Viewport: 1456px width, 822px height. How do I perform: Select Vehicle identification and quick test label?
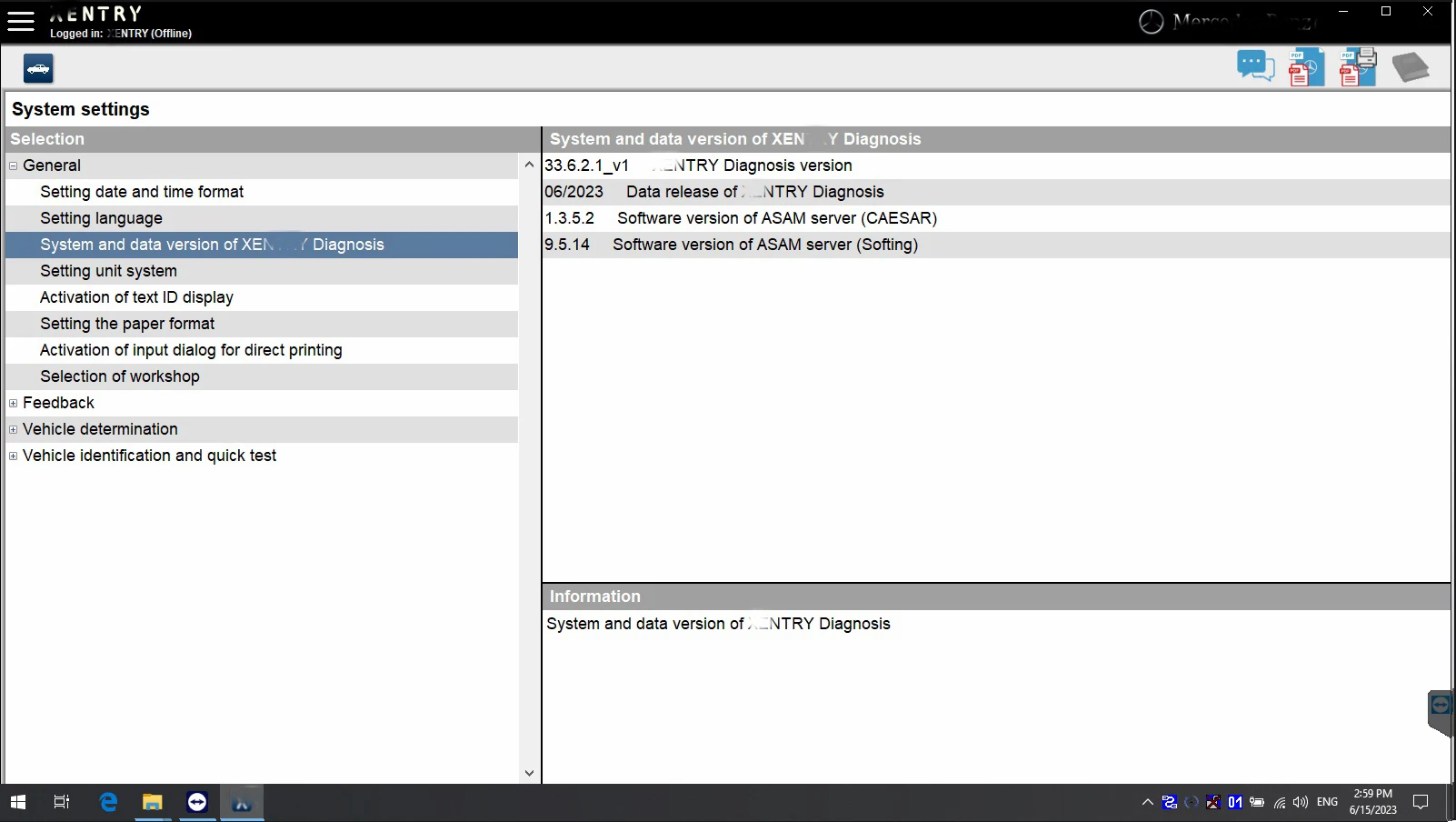coord(149,456)
